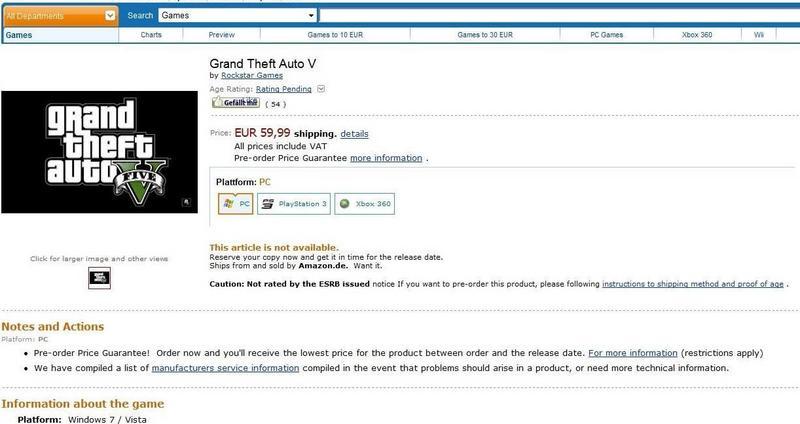
Task: Expand the Rating Pending arrow
Action: [321, 89]
